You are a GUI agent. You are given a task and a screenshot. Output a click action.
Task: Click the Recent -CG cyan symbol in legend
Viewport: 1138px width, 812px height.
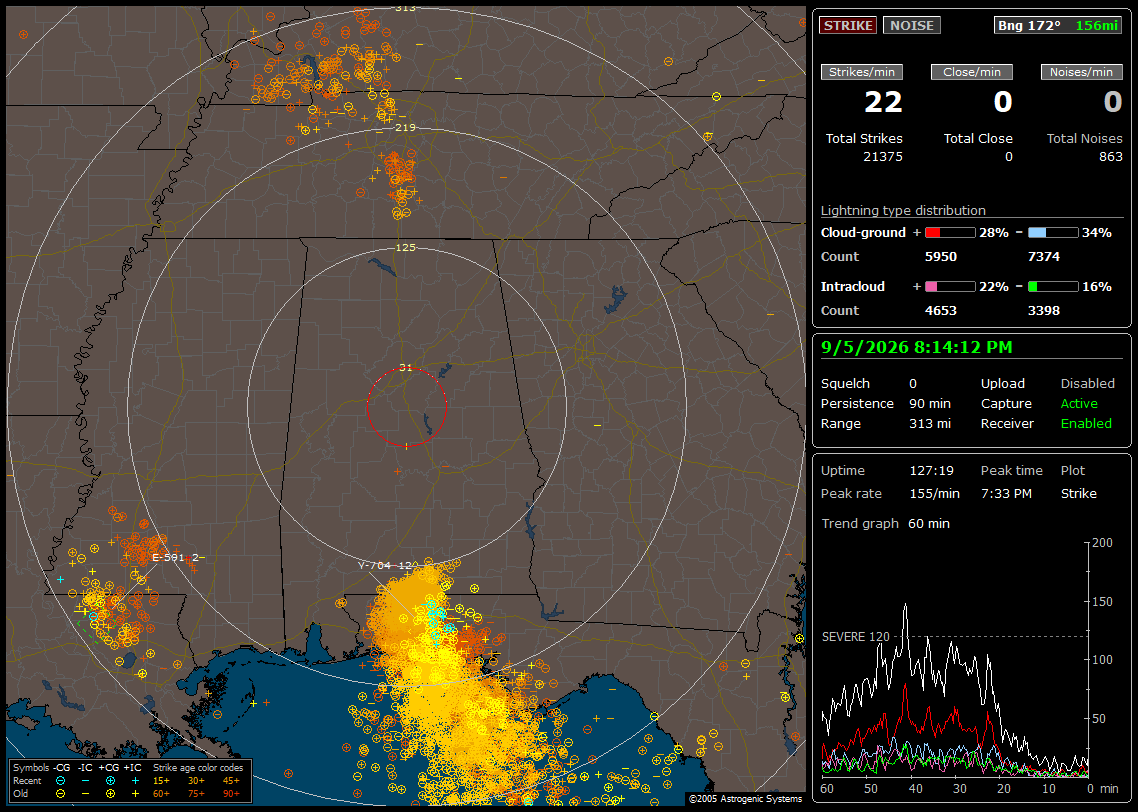pyautogui.click(x=61, y=781)
